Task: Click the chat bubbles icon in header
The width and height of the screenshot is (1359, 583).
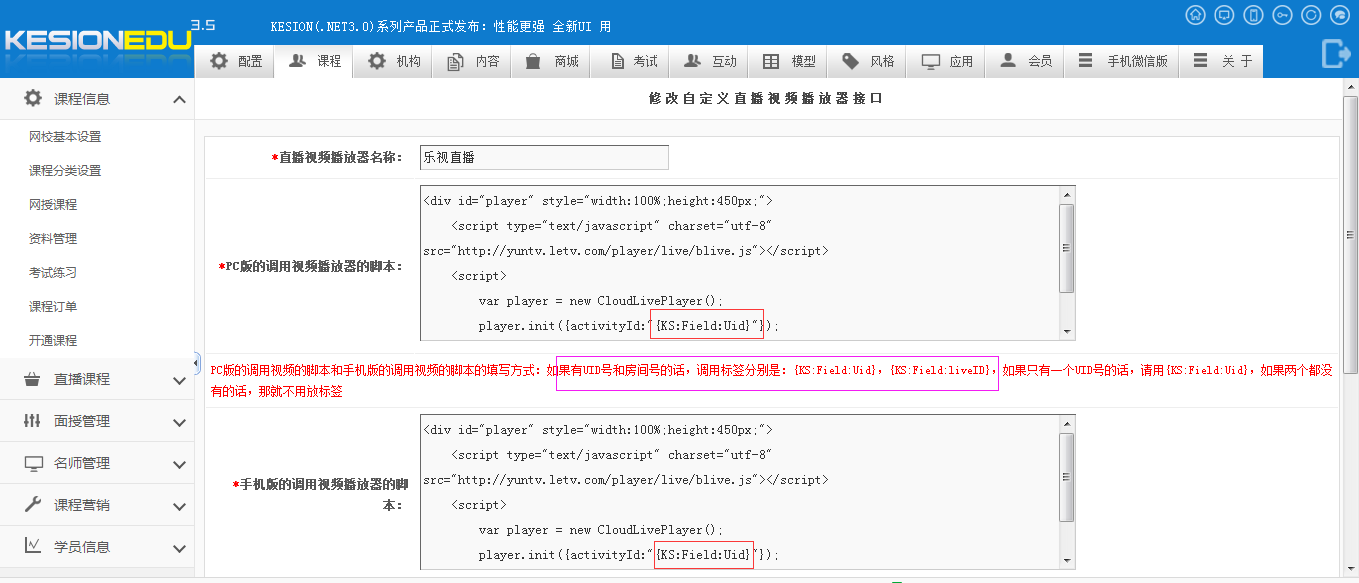Action: pyautogui.click(x=1340, y=15)
